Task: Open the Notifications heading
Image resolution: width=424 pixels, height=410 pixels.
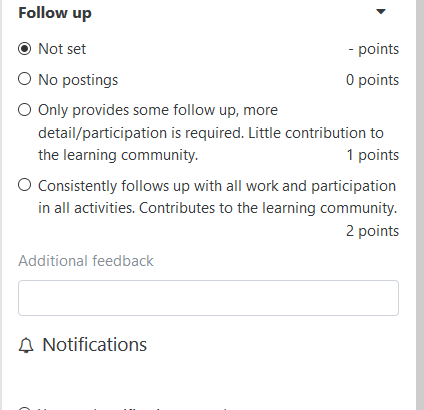Action: pyautogui.click(x=94, y=344)
